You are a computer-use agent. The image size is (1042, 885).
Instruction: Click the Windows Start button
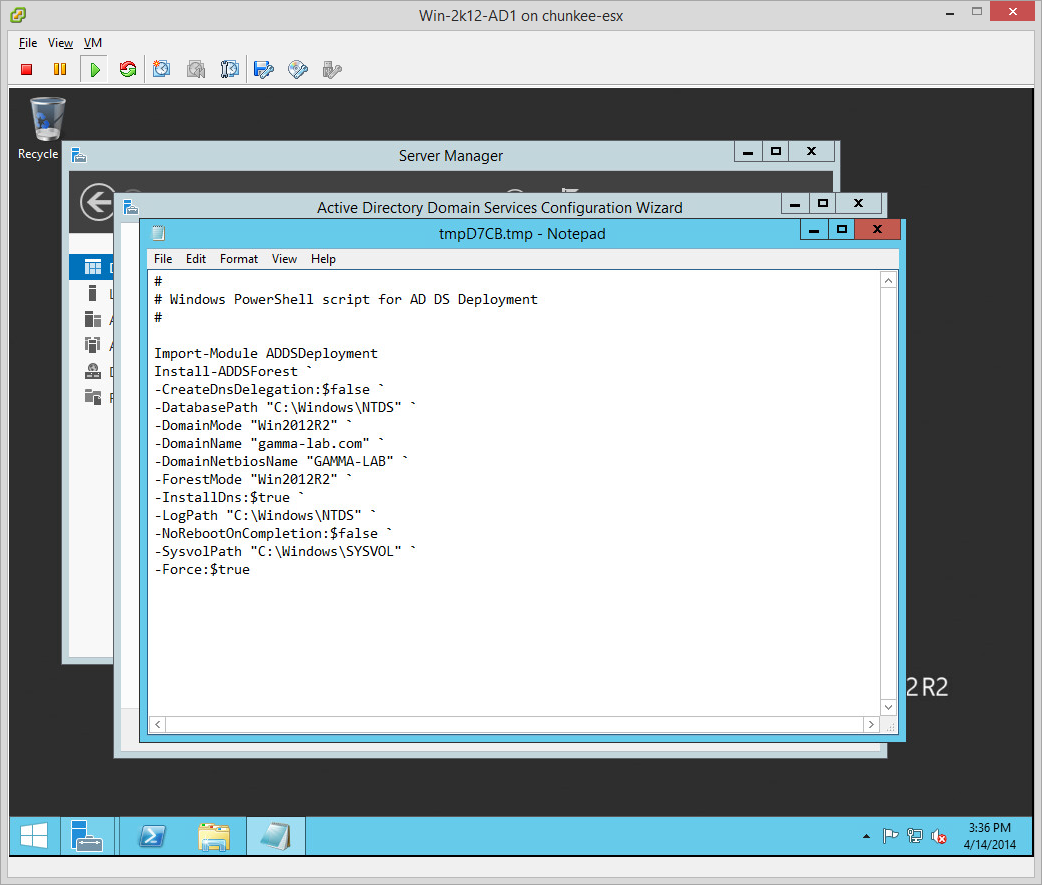click(x=34, y=836)
